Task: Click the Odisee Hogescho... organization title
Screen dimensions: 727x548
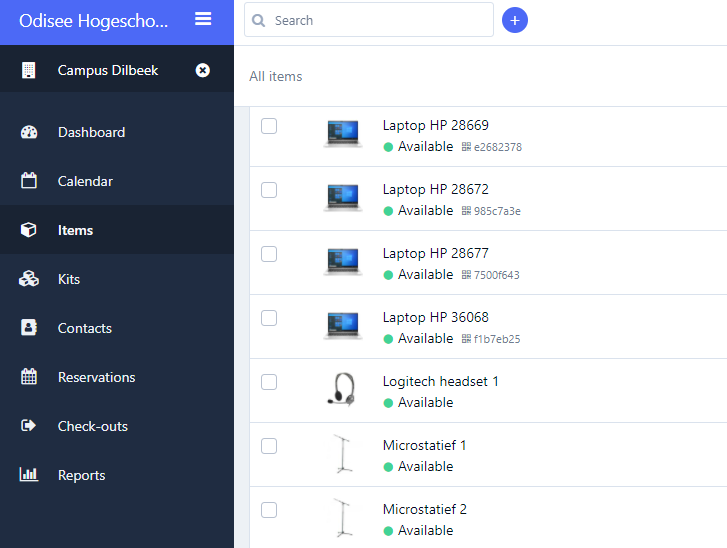Action: 93,21
